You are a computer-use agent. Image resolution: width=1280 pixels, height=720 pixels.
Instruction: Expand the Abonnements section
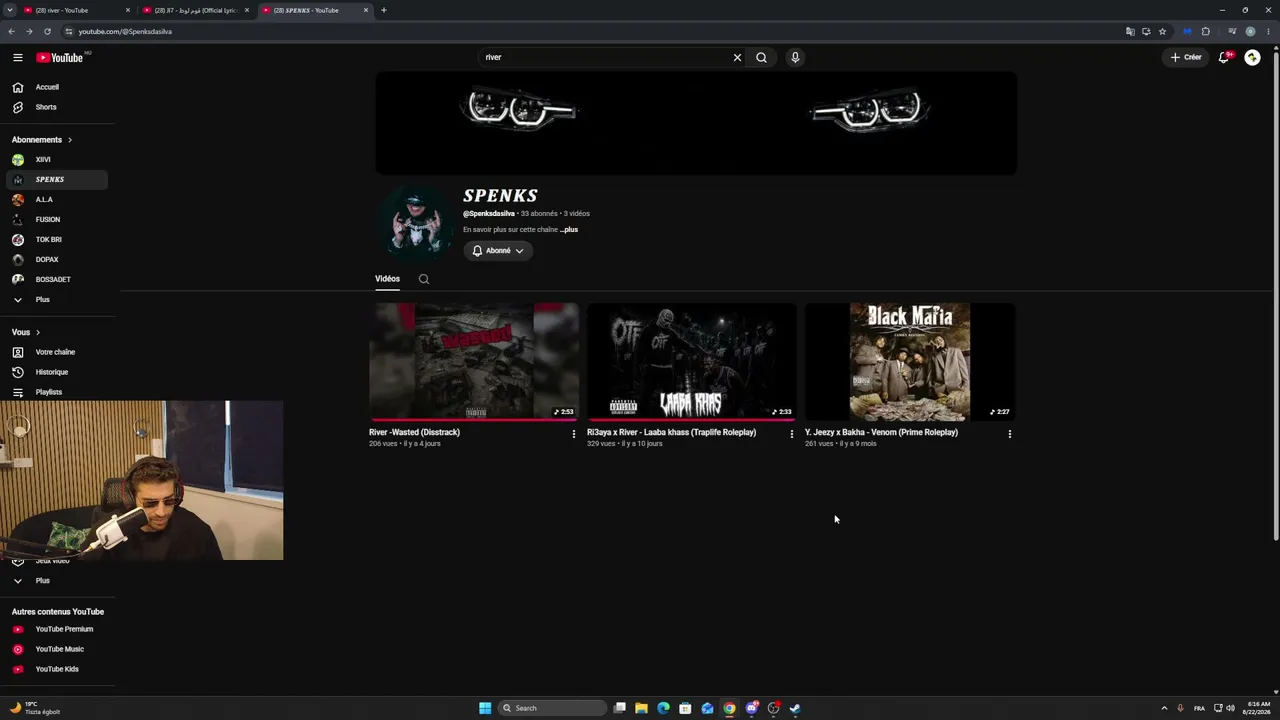tap(42, 140)
